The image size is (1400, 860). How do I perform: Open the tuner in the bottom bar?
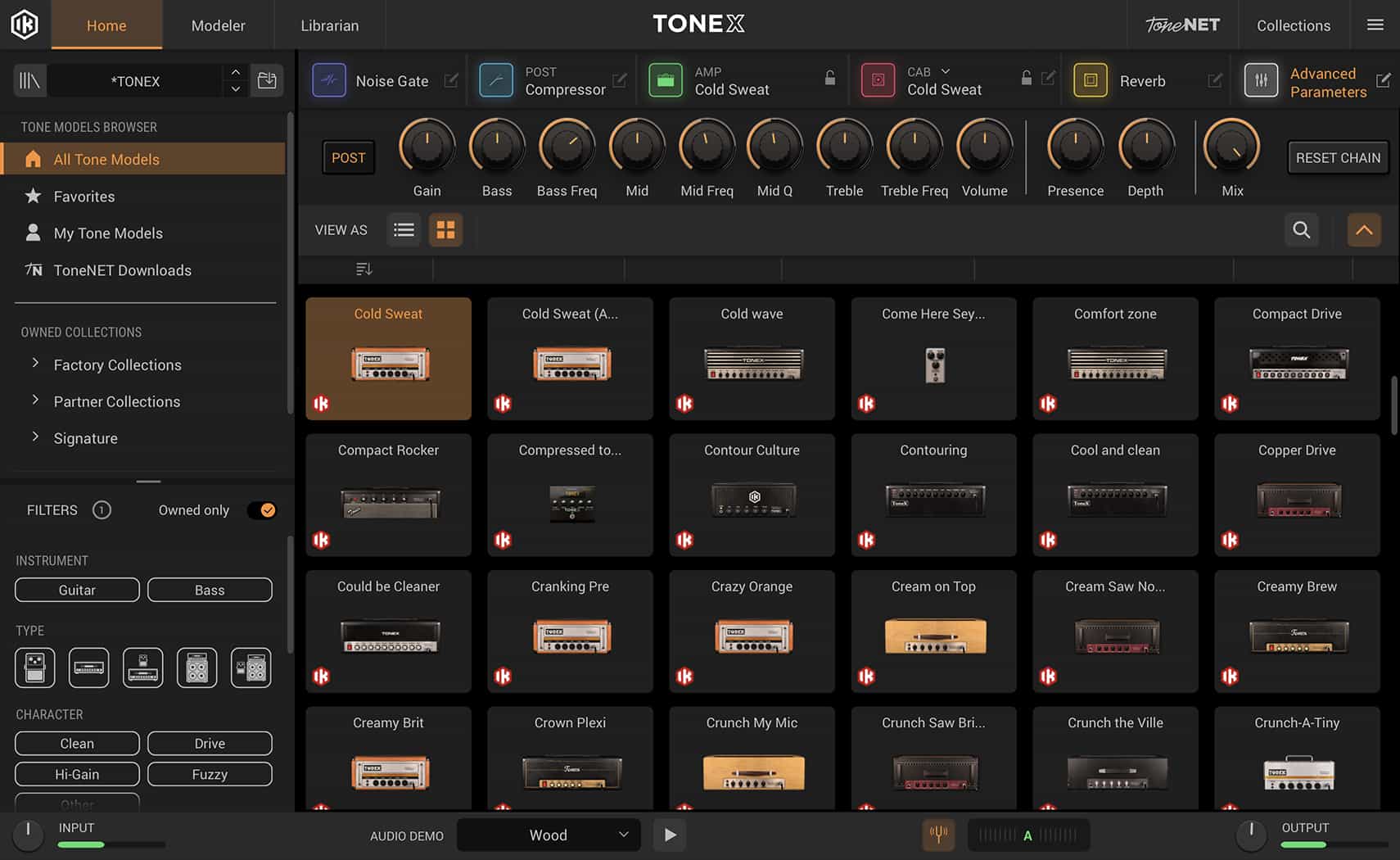pyautogui.click(x=938, y=835)
